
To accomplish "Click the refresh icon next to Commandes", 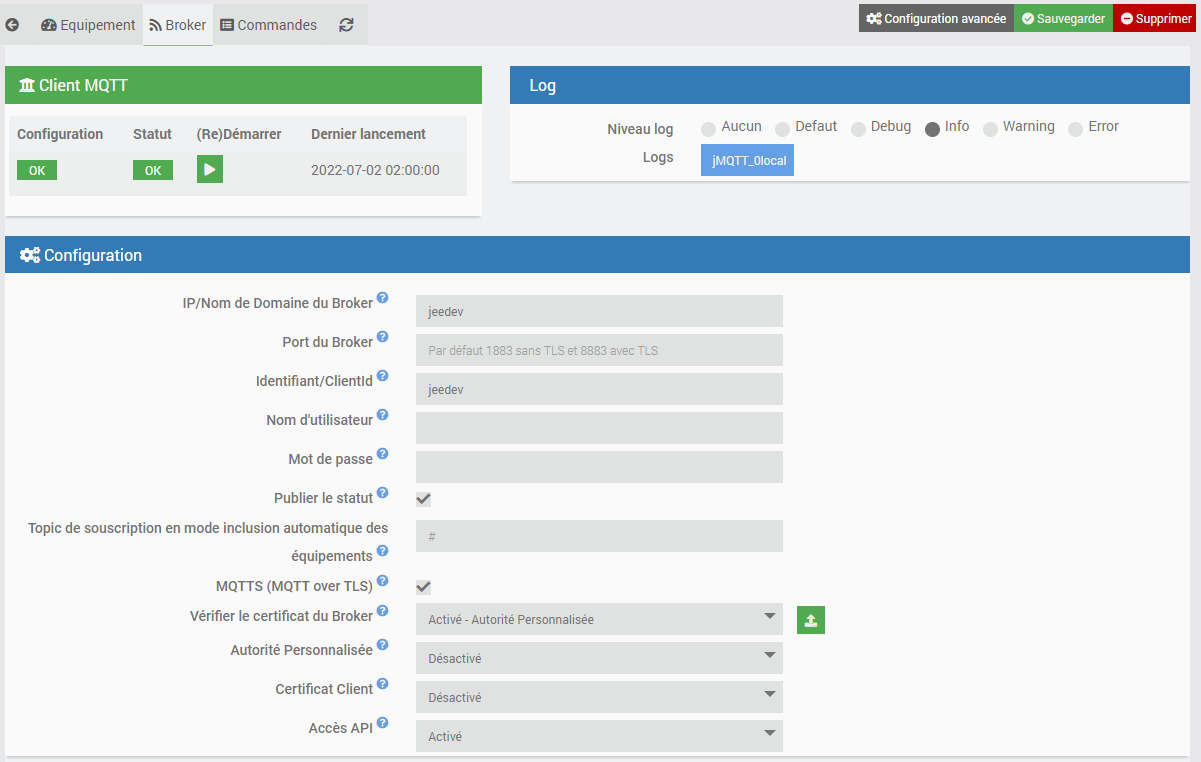I will coord(346,25).
